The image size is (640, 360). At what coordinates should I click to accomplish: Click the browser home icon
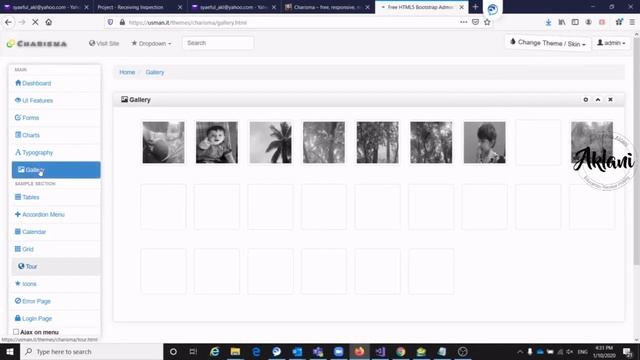click(49, 22)
